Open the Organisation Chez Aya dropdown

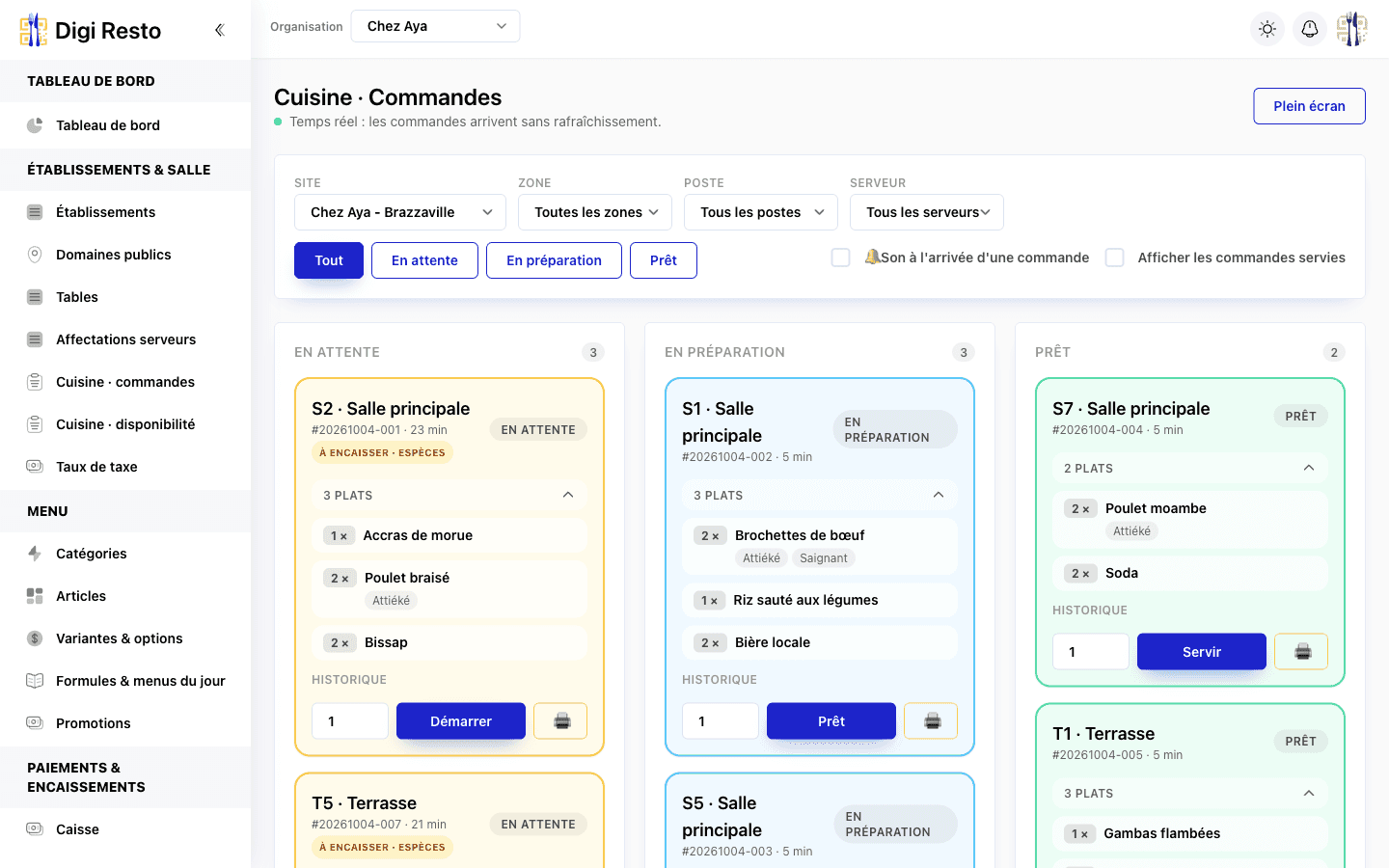(436, 26)
